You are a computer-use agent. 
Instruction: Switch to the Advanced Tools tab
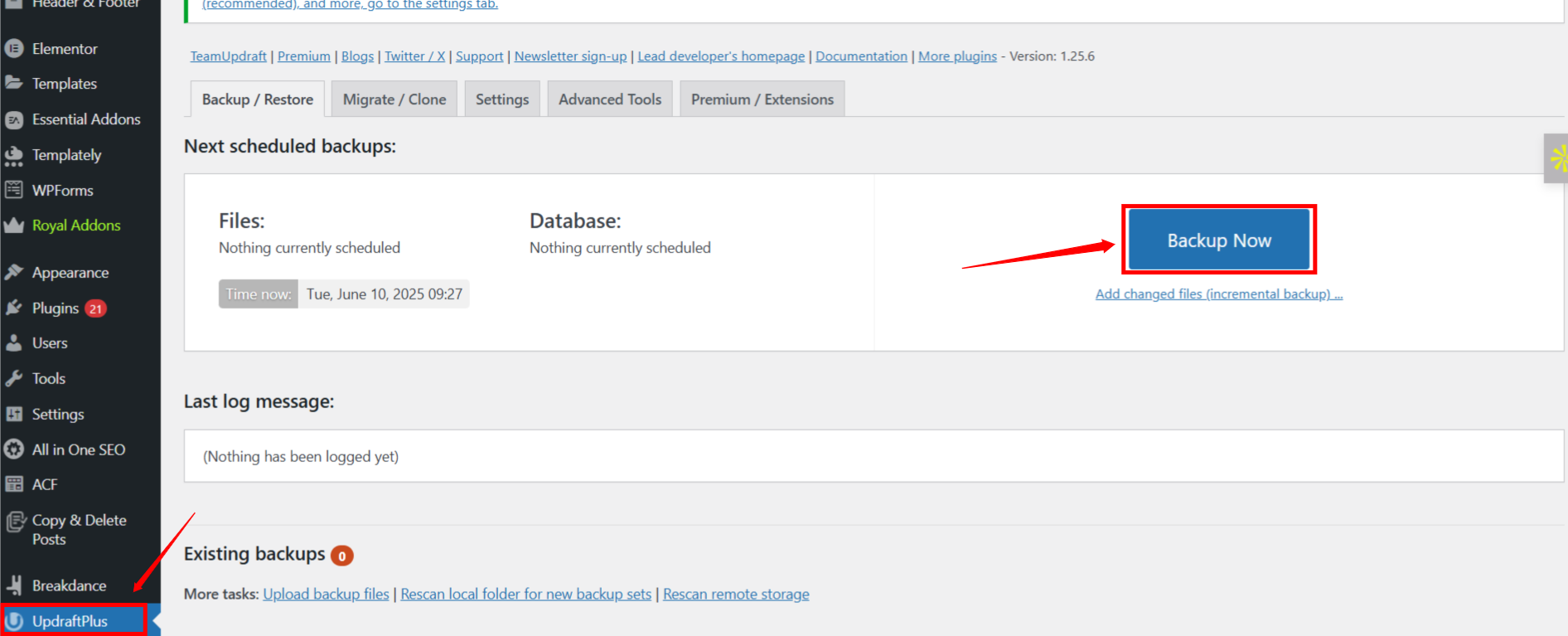(x=610, y=99)
